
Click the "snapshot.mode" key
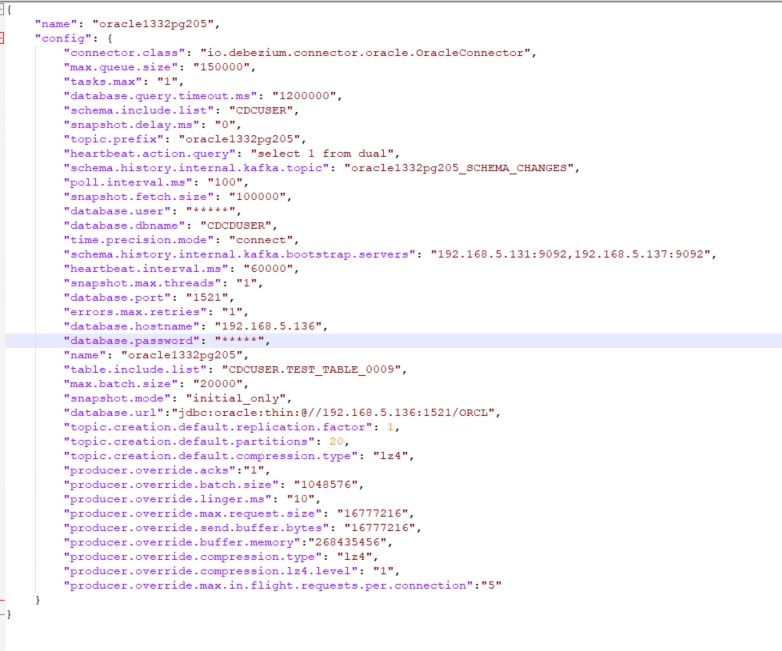[117, 399]
